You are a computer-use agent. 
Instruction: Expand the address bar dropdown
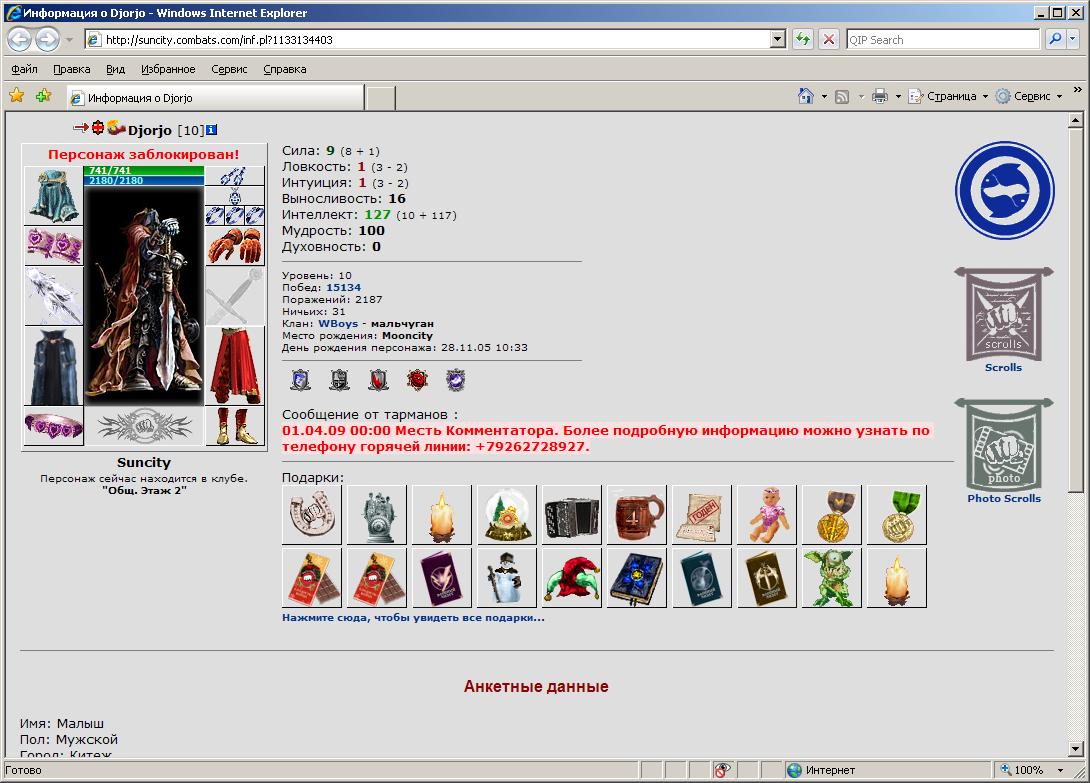pos(778,40)
